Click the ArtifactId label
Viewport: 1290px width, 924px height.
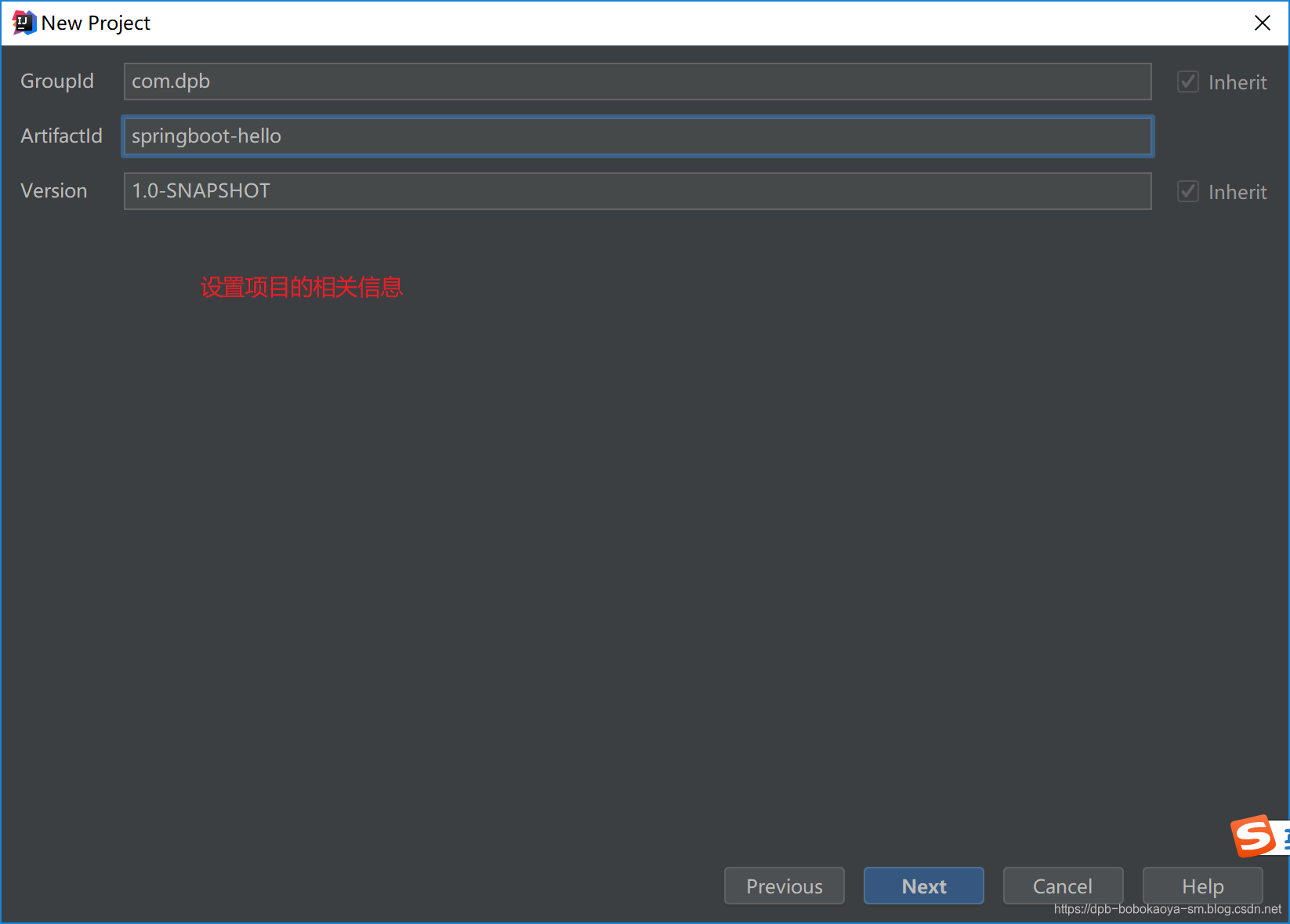pos(61,136)
